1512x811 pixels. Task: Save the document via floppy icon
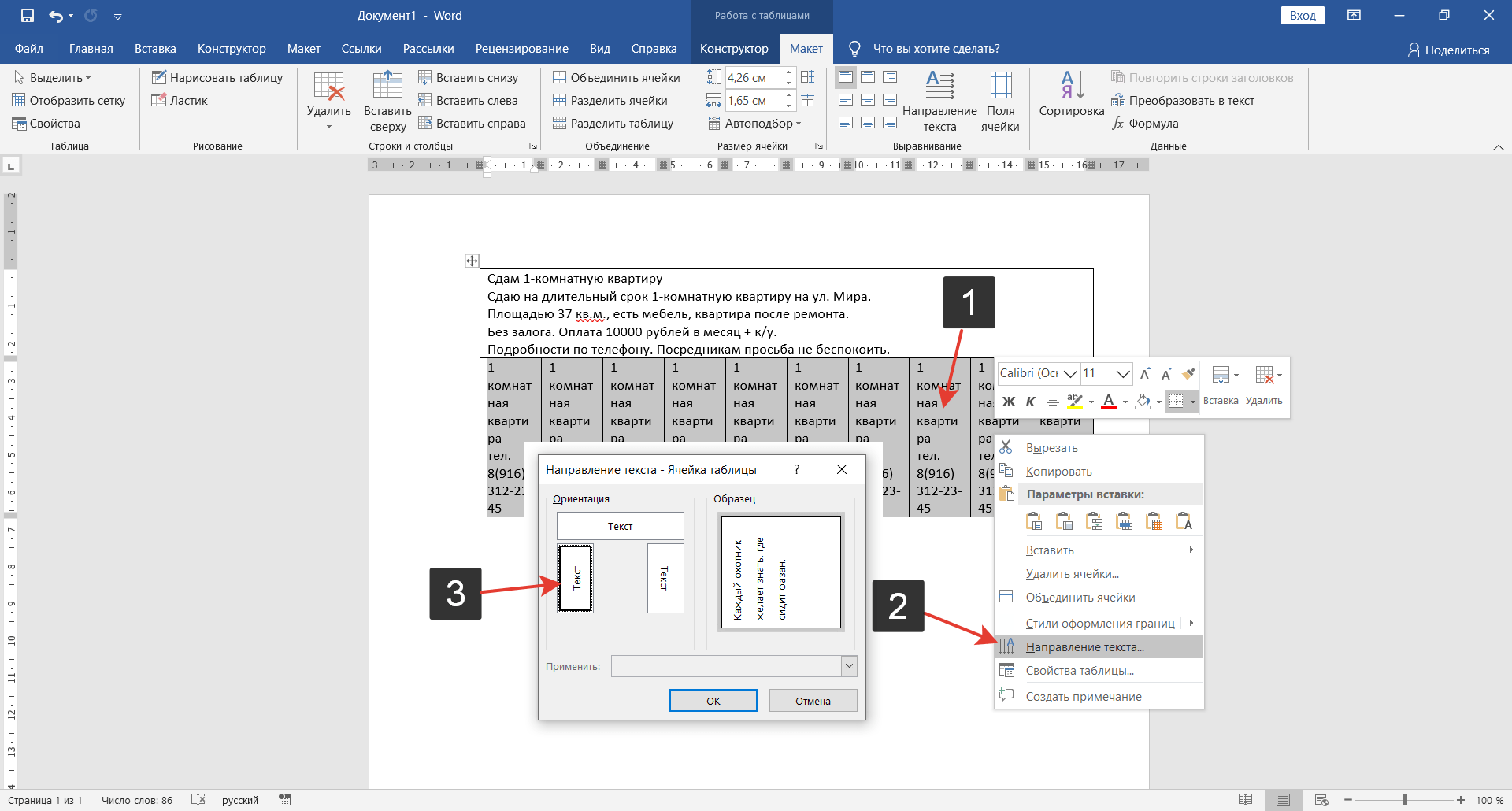pos(28,16)
